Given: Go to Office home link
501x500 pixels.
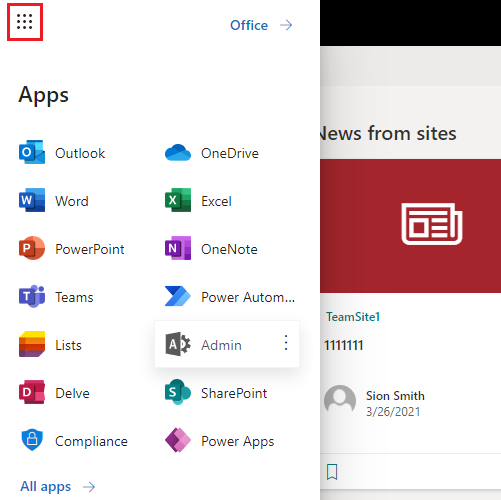Looking at the screenshot, I should [249, 25].
